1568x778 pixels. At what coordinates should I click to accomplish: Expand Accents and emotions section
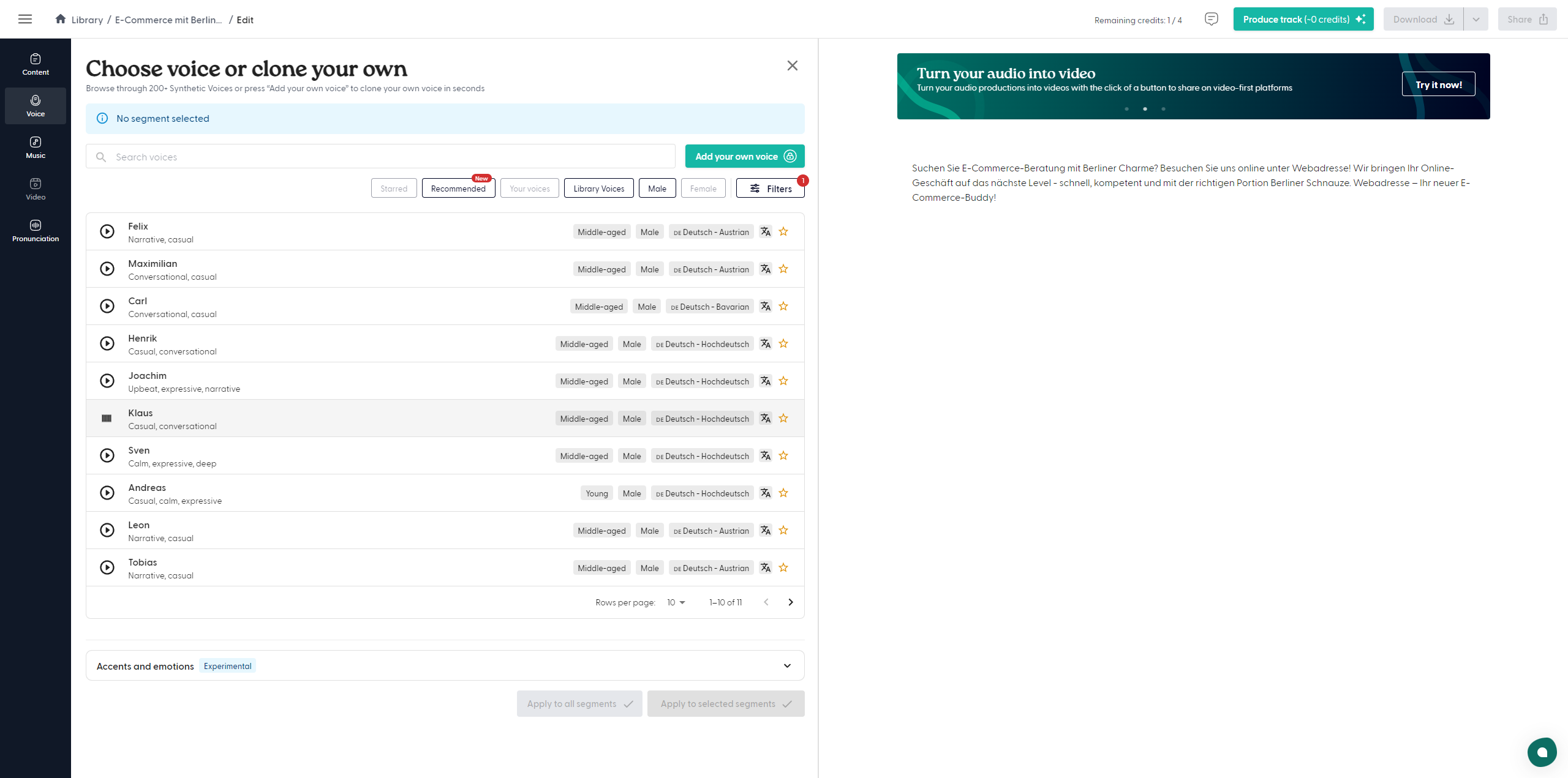tap(445, 665)
